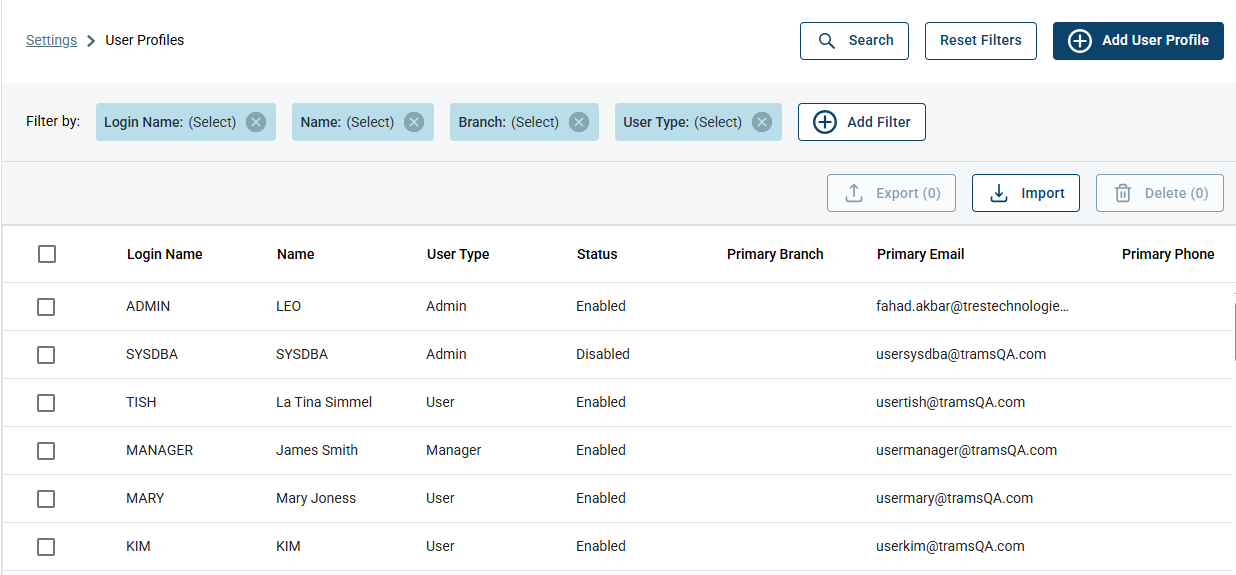Click the Add Filter button label

[x=879, y=122]
